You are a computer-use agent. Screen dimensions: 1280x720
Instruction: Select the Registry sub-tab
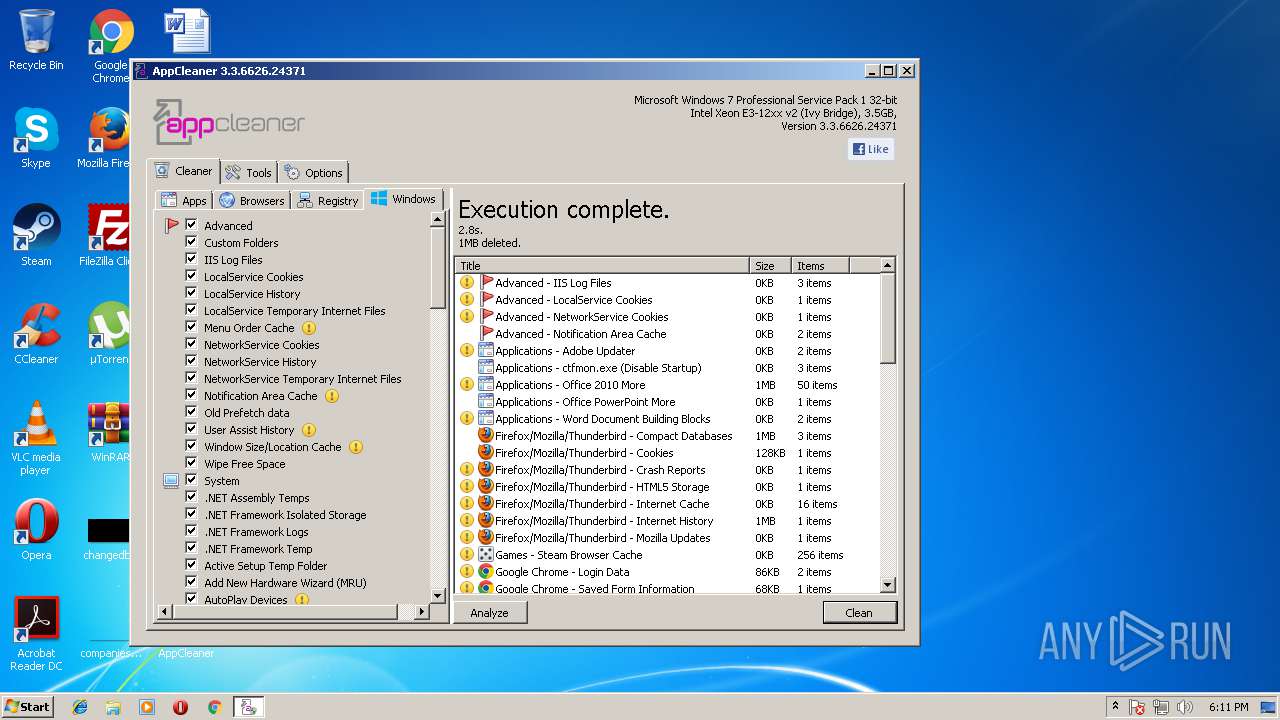click(x=328, y=200)
